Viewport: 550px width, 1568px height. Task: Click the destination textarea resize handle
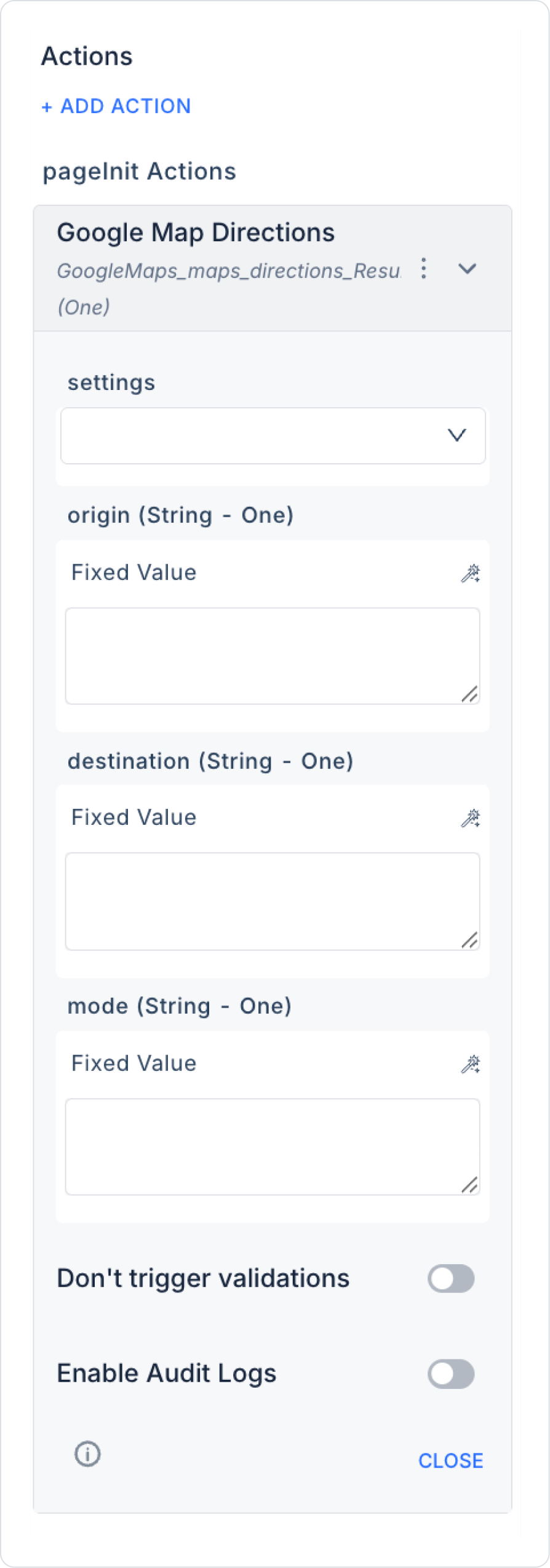(x=470, y=940)
